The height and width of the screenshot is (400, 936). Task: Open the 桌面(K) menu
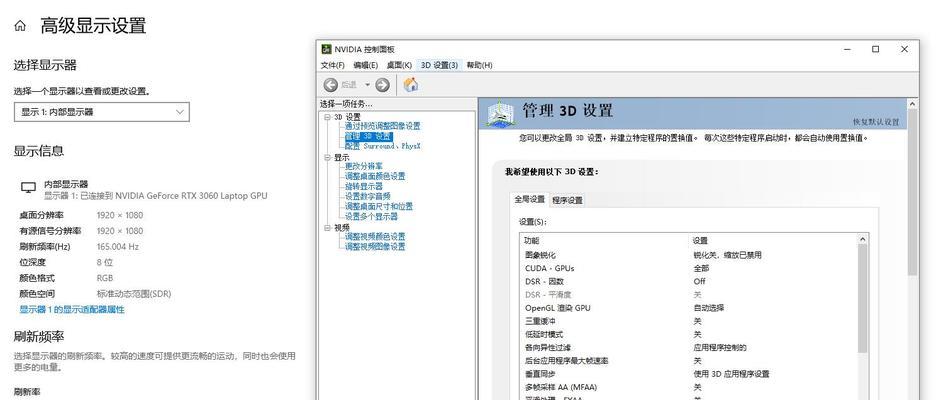click(399, 65)
